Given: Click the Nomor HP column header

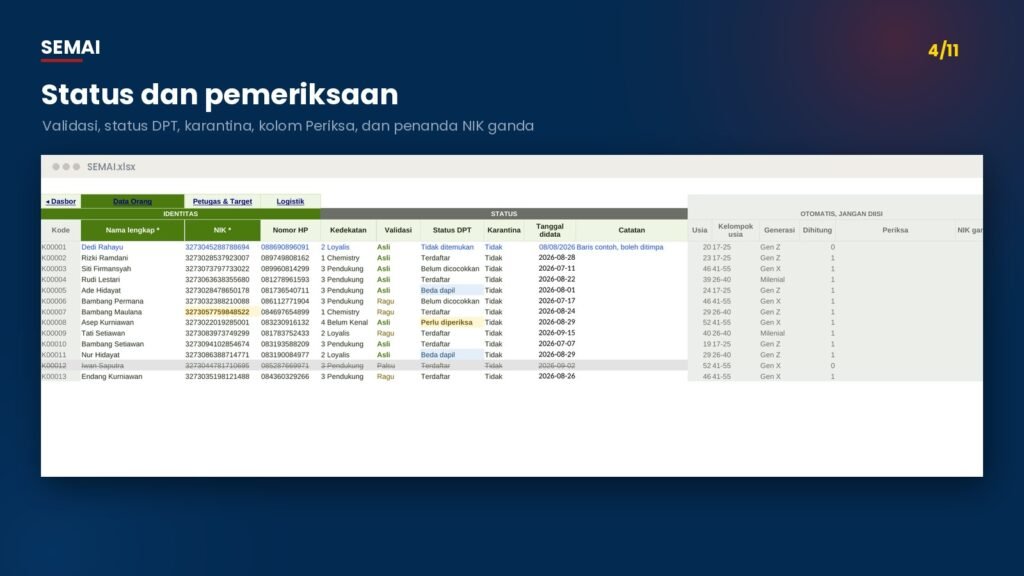Looking at the screenshot, I should coord(290,230).
